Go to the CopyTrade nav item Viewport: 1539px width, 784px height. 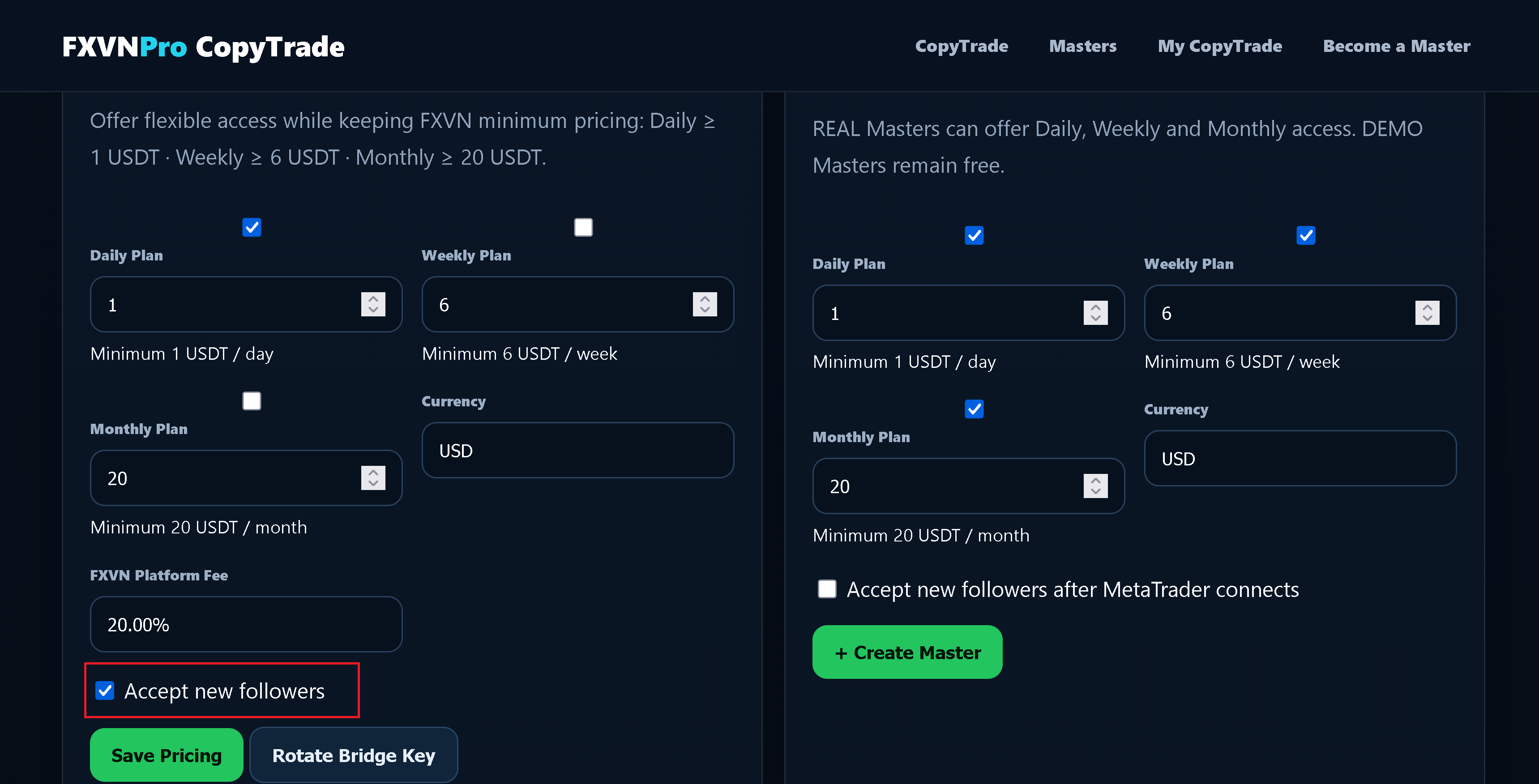click(961, 46)
